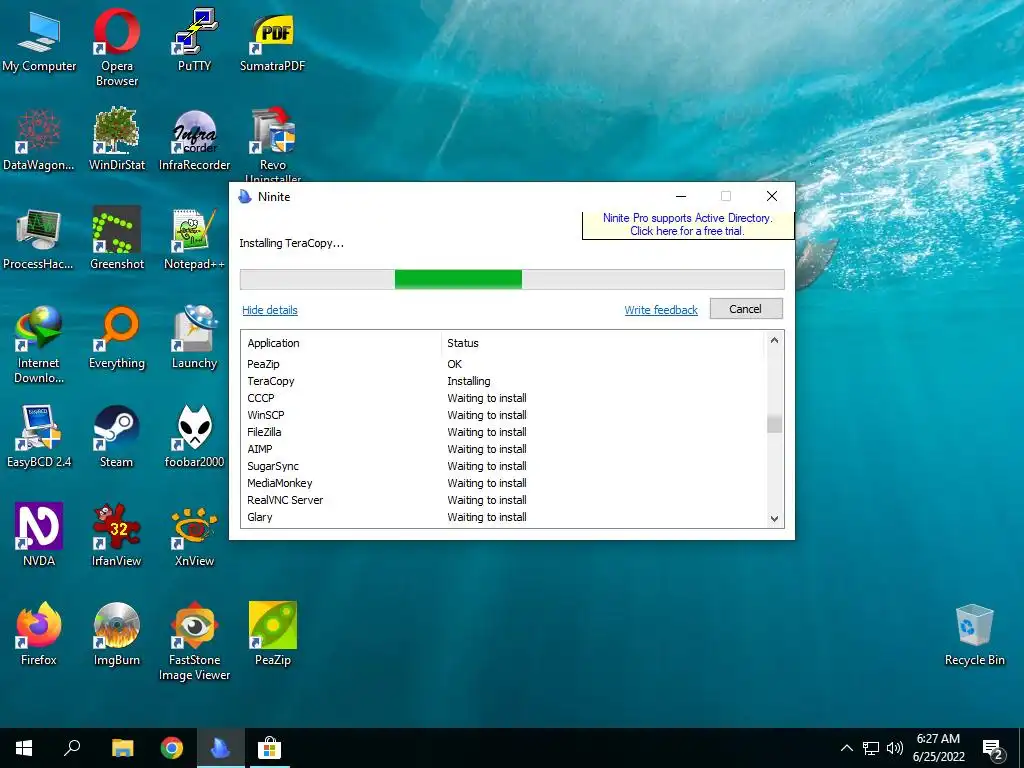
Task: Click the details list scroll up arrow
Action: tap(774, 340)
